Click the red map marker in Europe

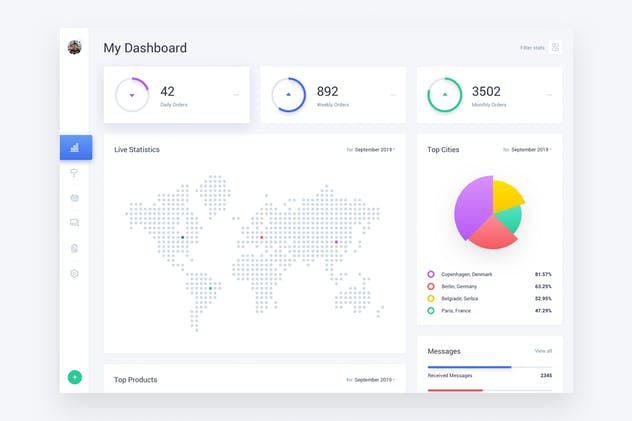click(x=262, y=237)
